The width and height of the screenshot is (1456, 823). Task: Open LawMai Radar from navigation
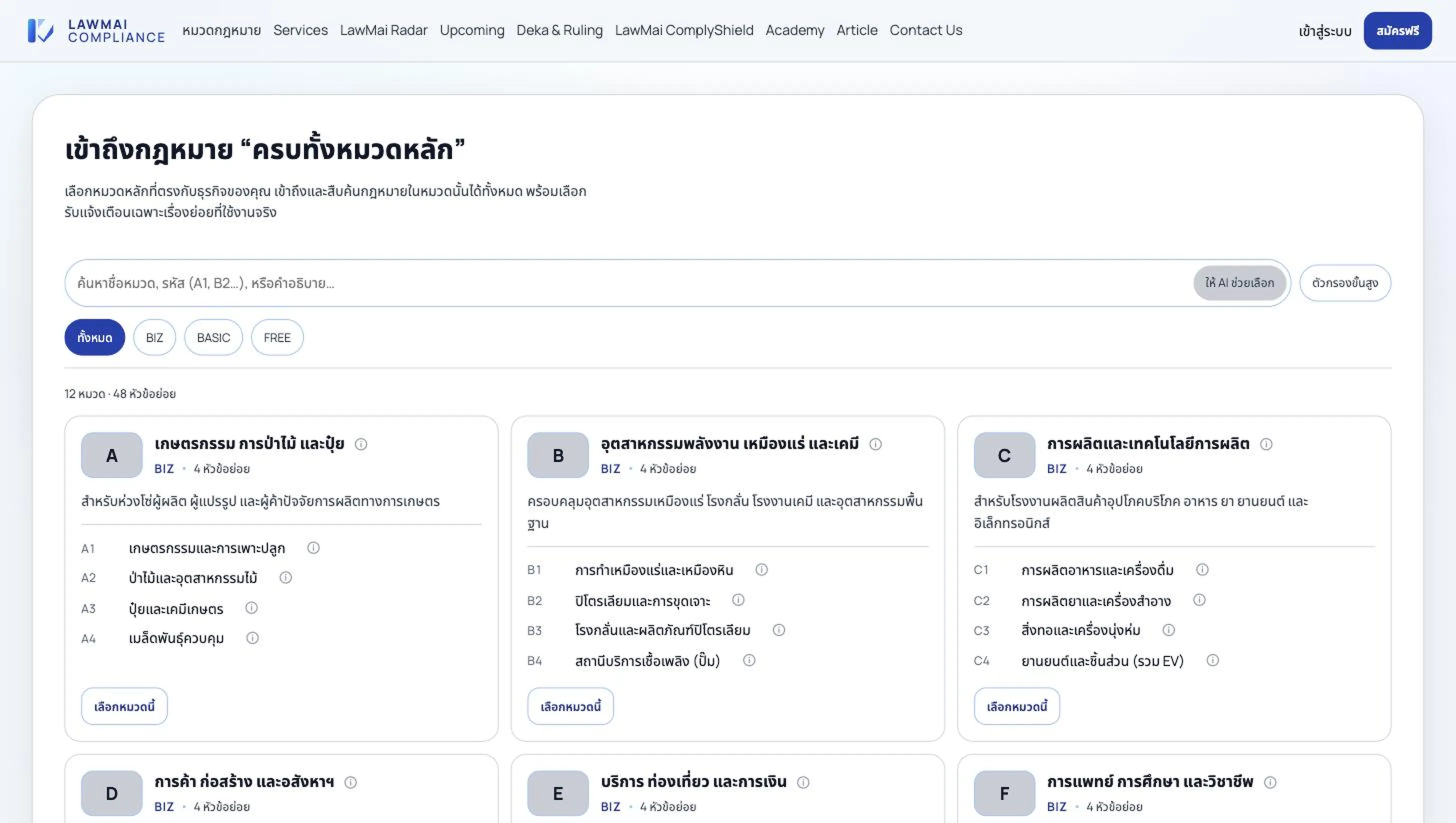coord(384,30)
